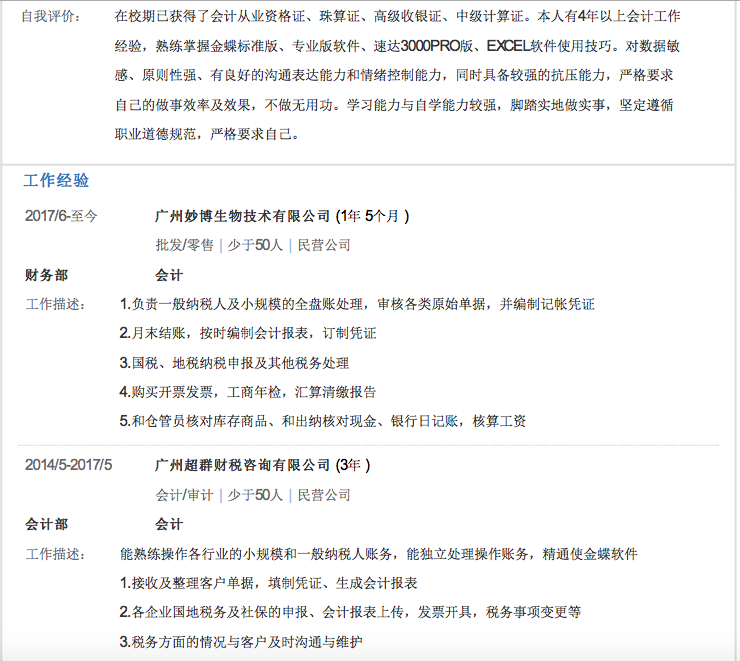740x661 pixels.
Task: Click 工作描述 label under 会计部
Action: 56,554
